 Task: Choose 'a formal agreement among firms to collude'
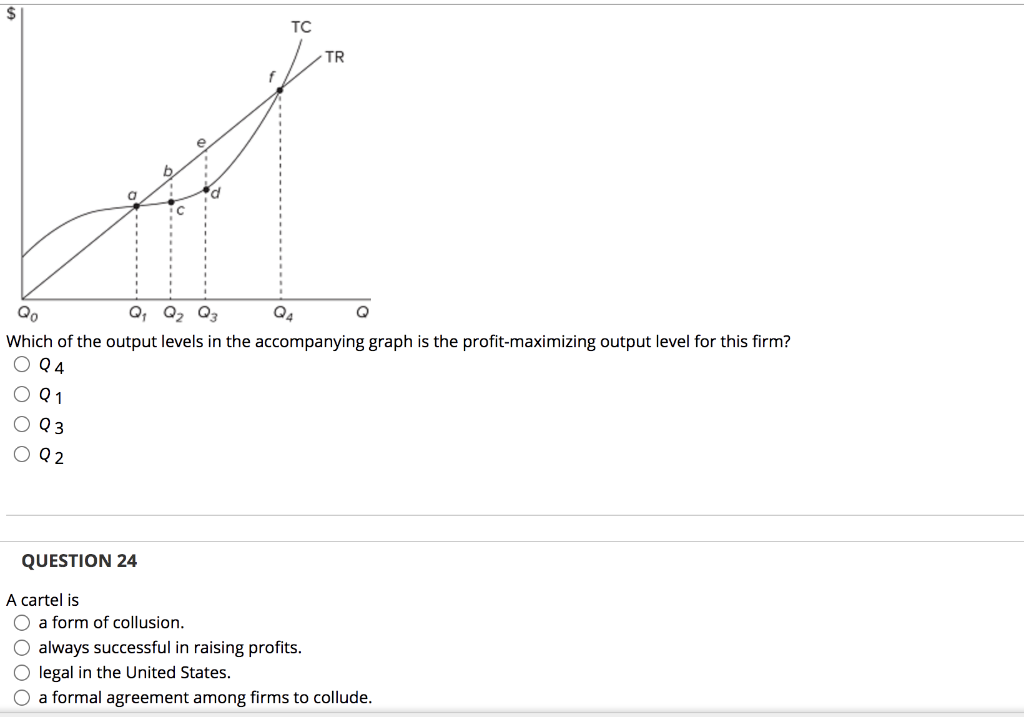21,696
